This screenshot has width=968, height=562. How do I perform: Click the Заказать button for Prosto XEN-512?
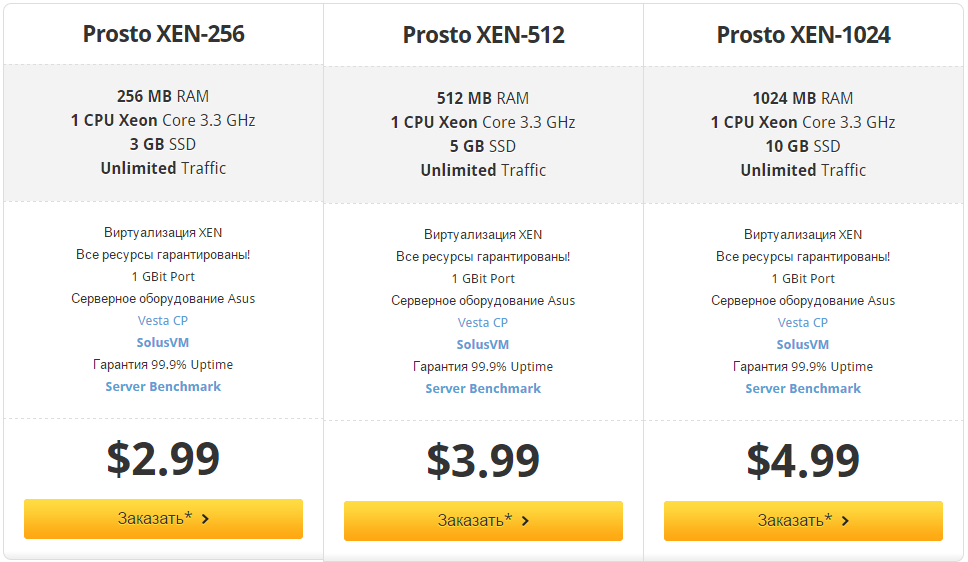[x=483, y=521]
